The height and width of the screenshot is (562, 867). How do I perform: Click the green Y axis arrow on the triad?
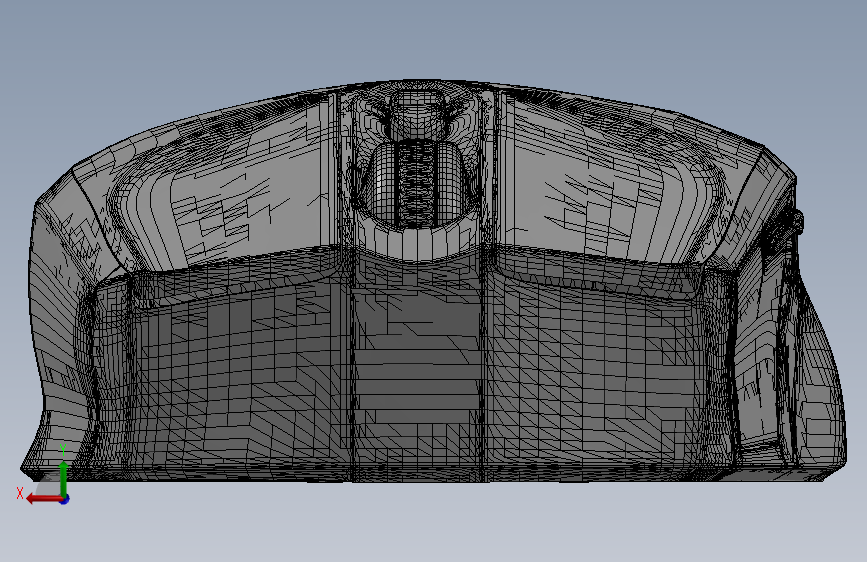(x=64, y=478)
